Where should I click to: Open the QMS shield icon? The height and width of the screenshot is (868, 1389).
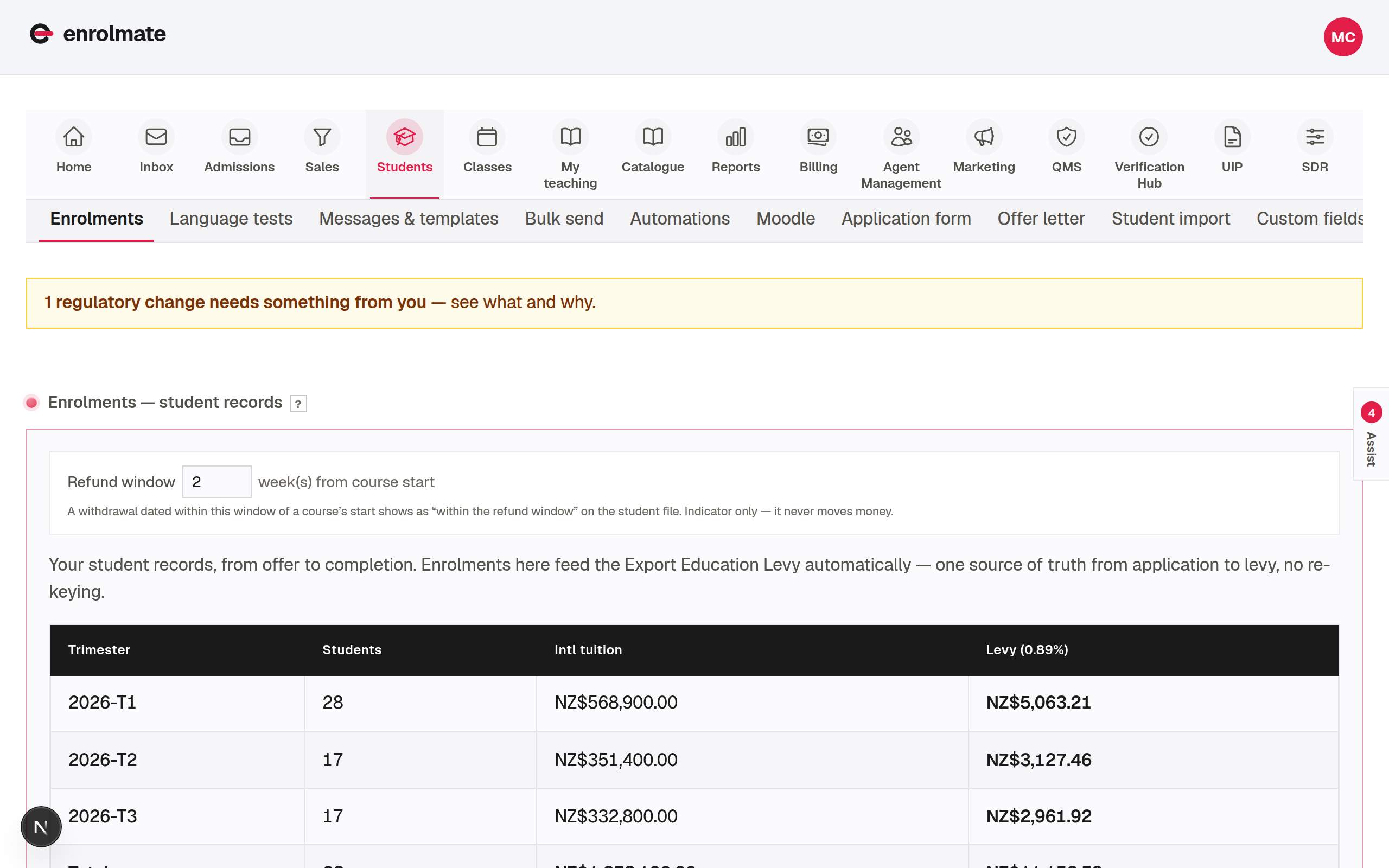[x=1066, y=137]
